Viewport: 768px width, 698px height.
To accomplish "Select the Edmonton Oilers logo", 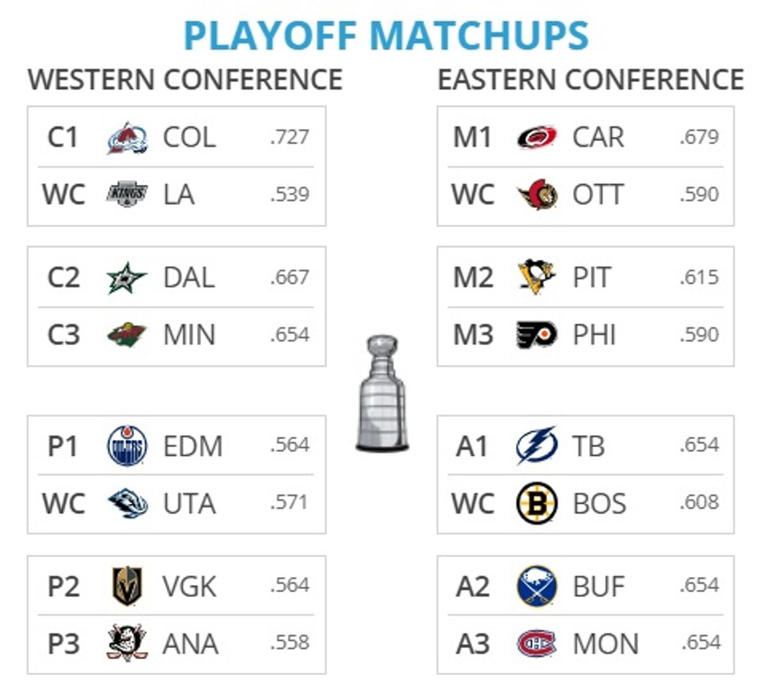I will tap(127, 445).
